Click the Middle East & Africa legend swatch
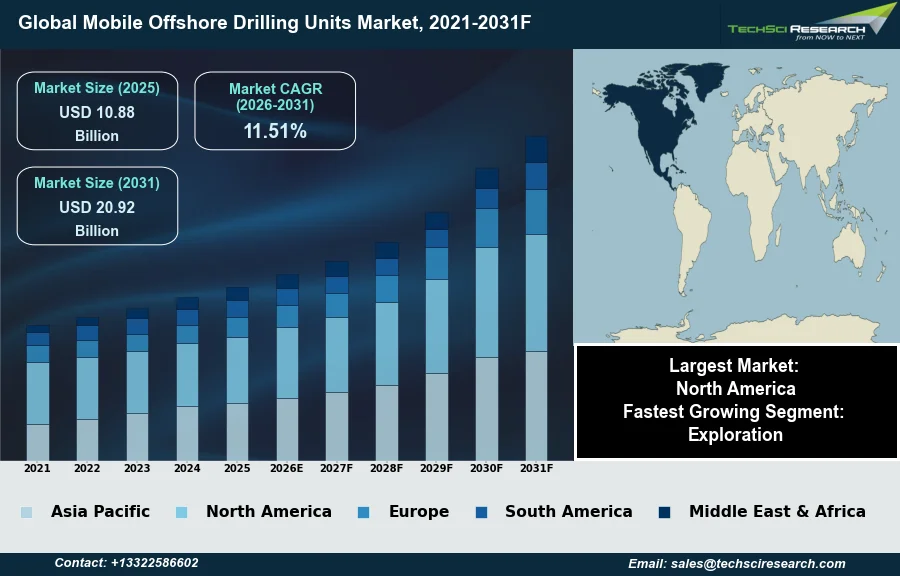Viewport: 900px width, 576px height. coord(664,513)
